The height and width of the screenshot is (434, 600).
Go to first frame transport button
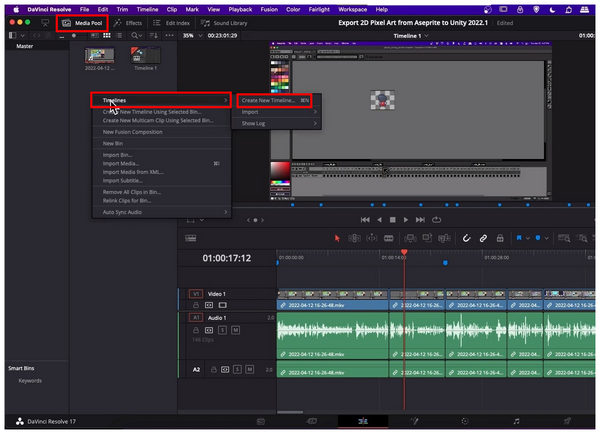[365, 220]
